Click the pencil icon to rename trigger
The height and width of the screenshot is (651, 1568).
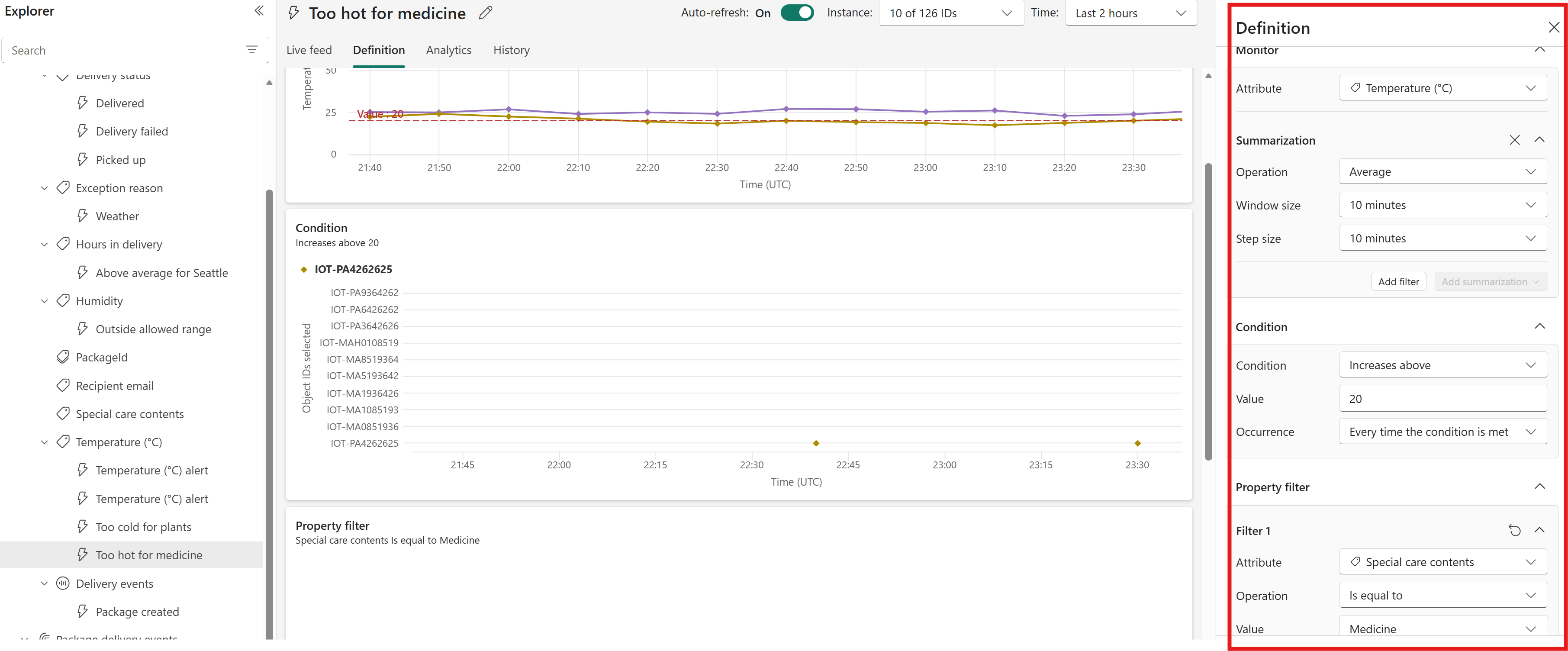coord(485,13)
